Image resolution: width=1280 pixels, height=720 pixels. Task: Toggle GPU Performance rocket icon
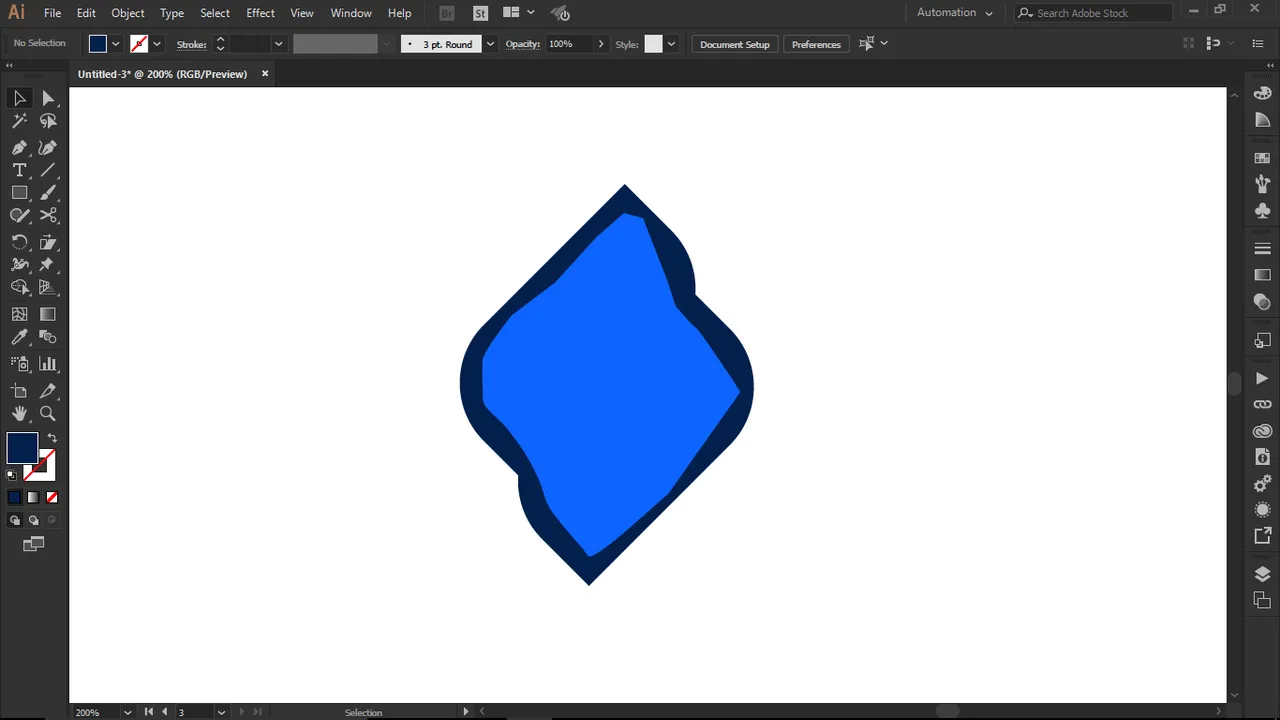point(561,13)
